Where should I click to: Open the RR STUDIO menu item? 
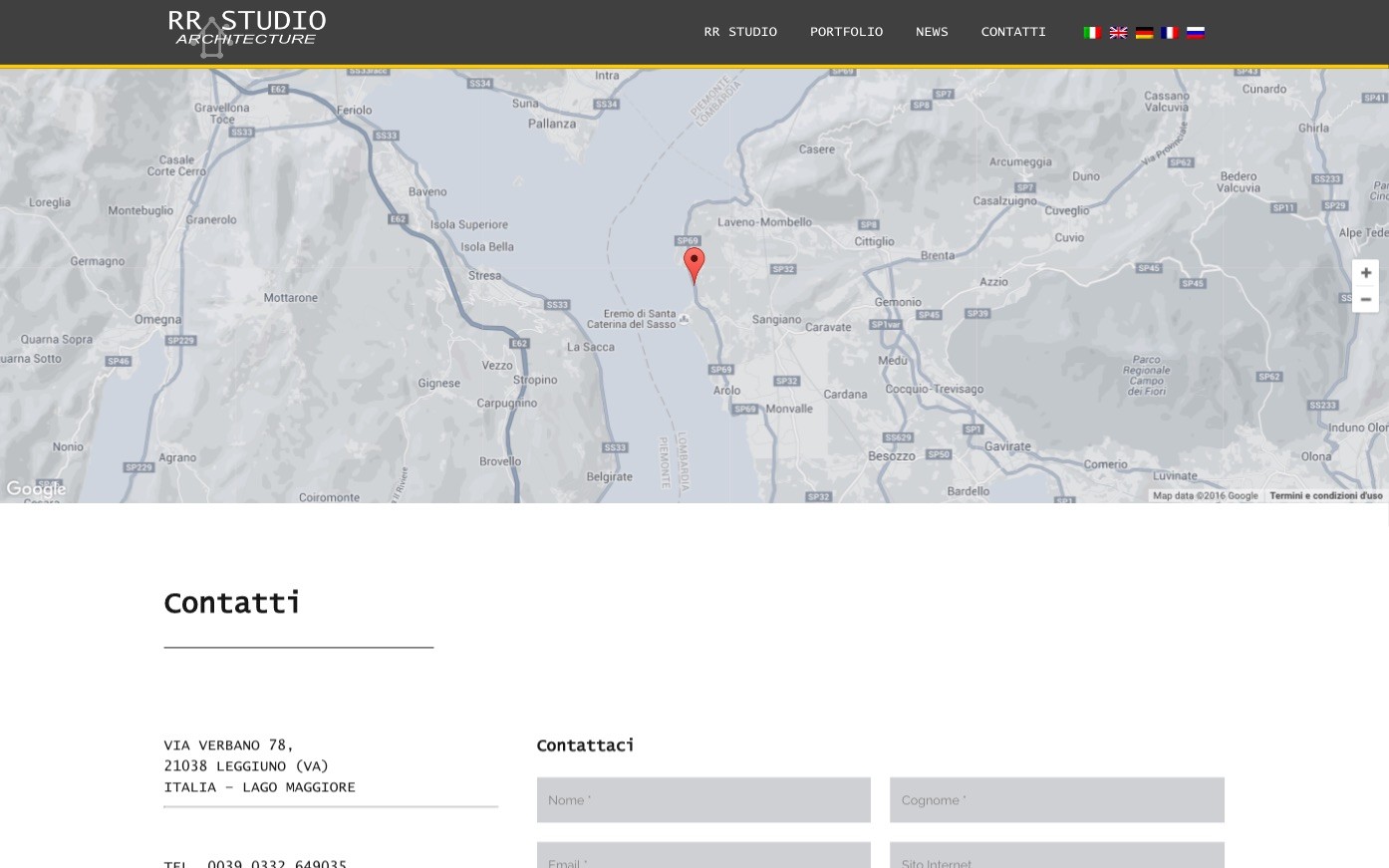[x=740, y=32]
